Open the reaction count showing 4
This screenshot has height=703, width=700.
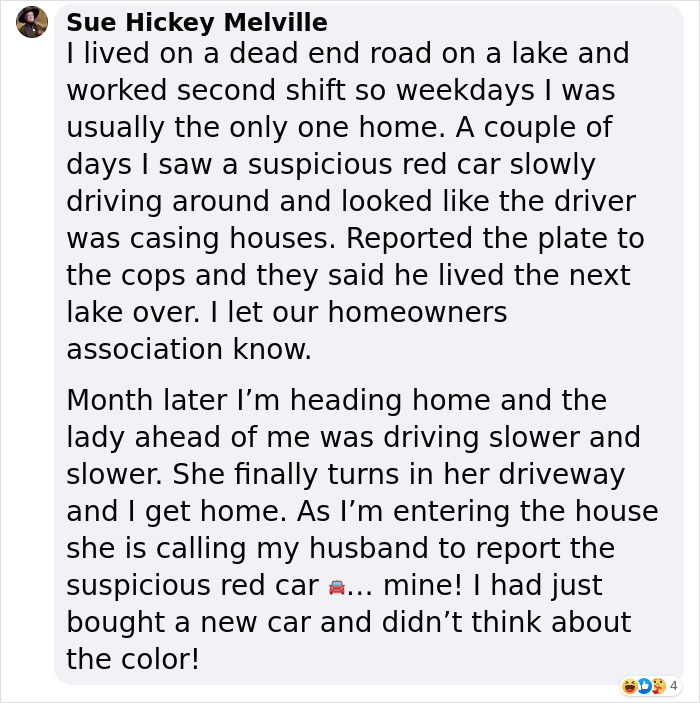673,686
